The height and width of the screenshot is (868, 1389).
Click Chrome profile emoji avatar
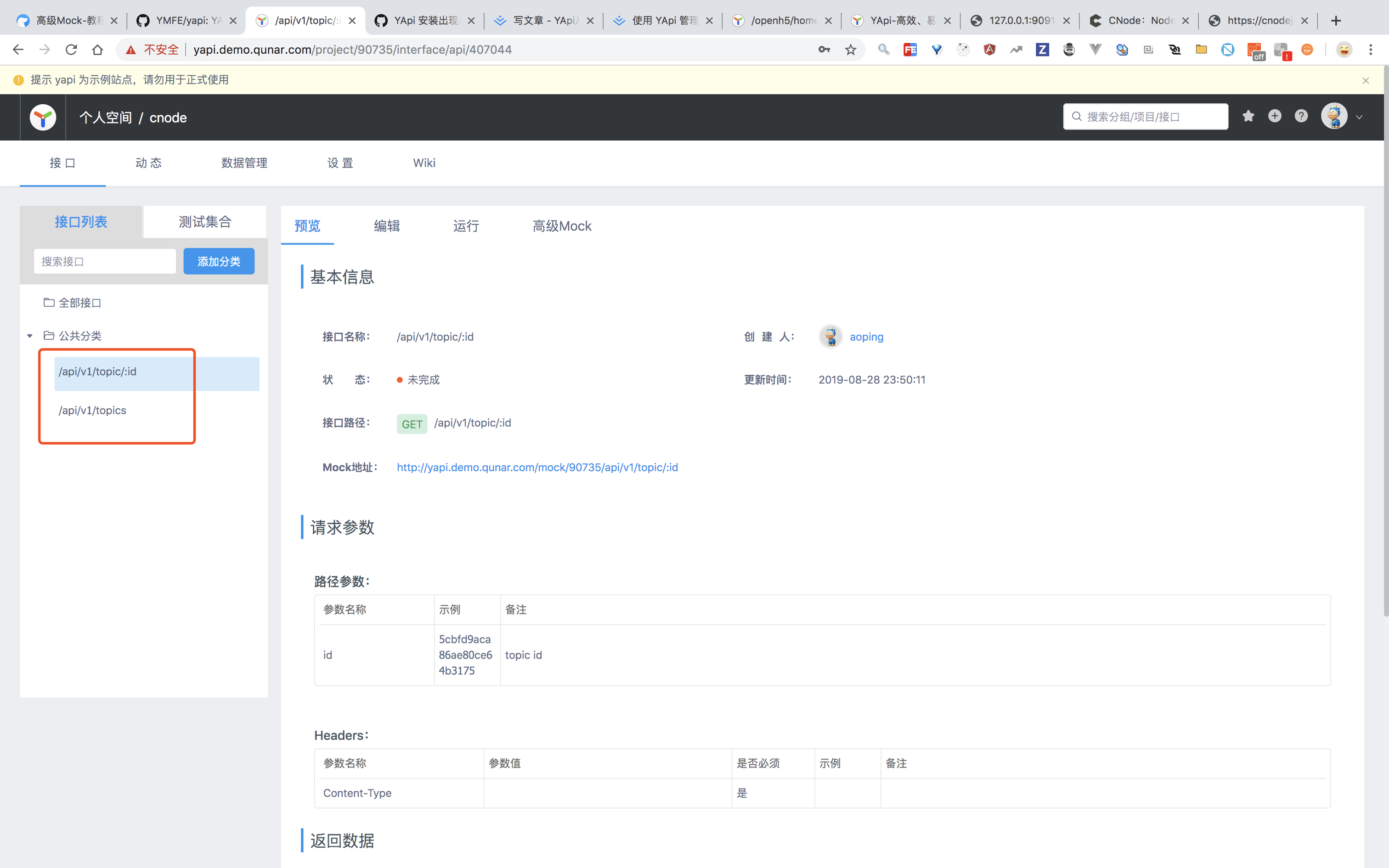point(1344,50)
